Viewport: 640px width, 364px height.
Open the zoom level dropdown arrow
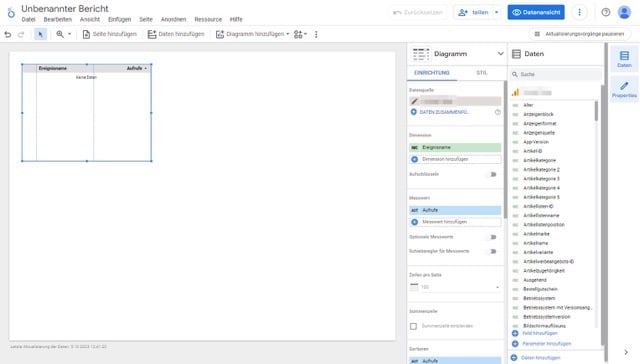pyautogui.click(x=69, y=34)
